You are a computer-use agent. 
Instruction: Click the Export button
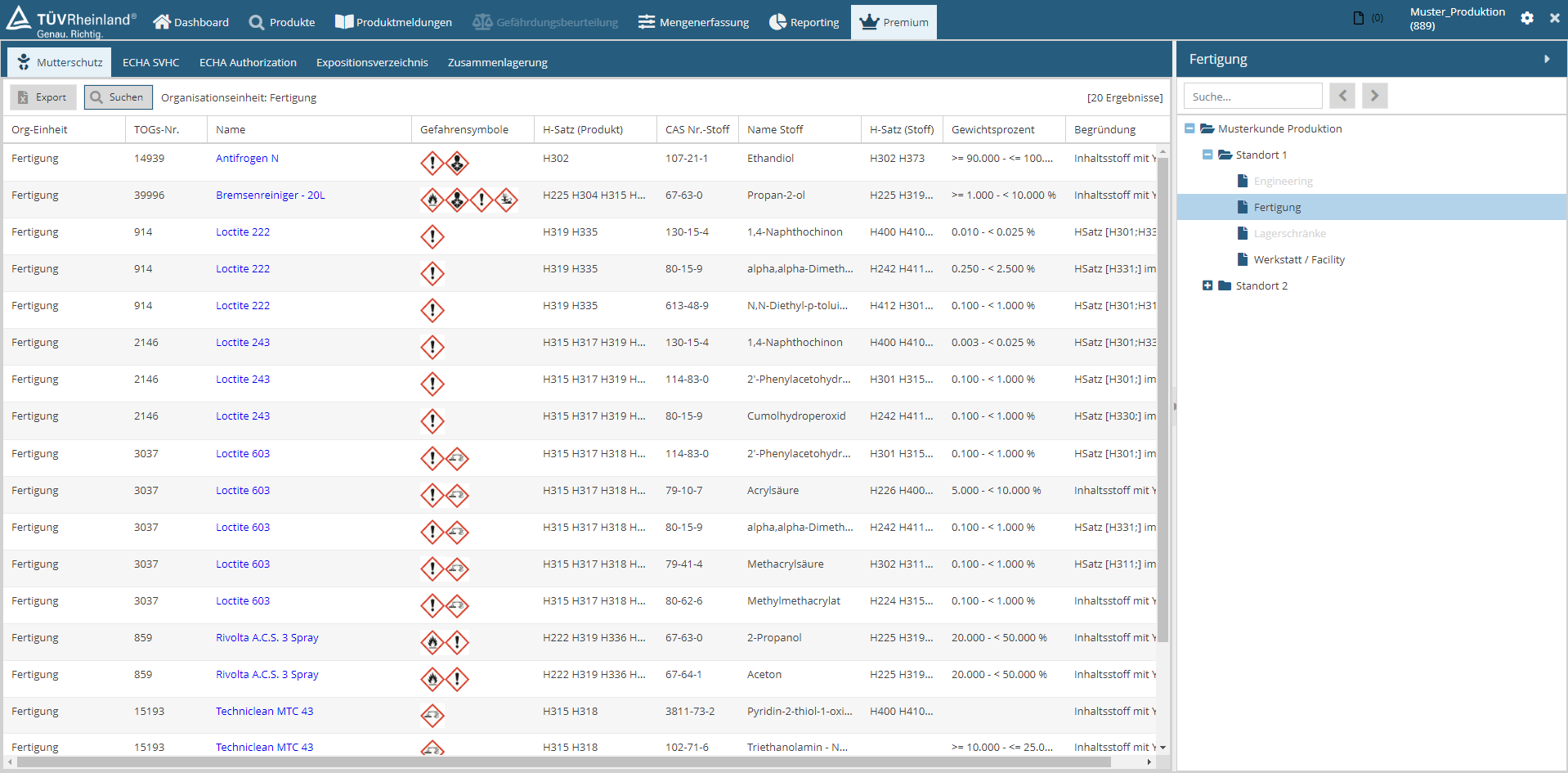click(43, 97)
